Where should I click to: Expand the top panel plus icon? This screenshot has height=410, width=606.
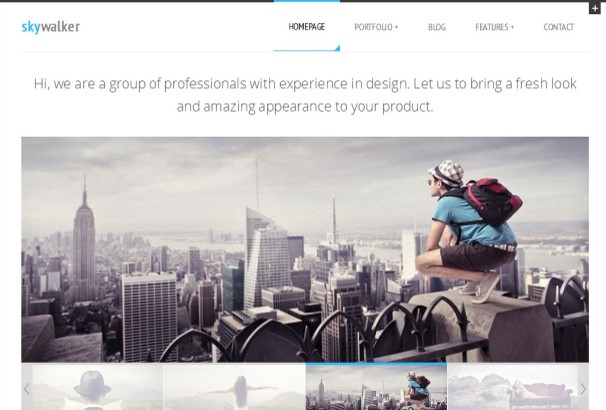(x=594, y=8)
